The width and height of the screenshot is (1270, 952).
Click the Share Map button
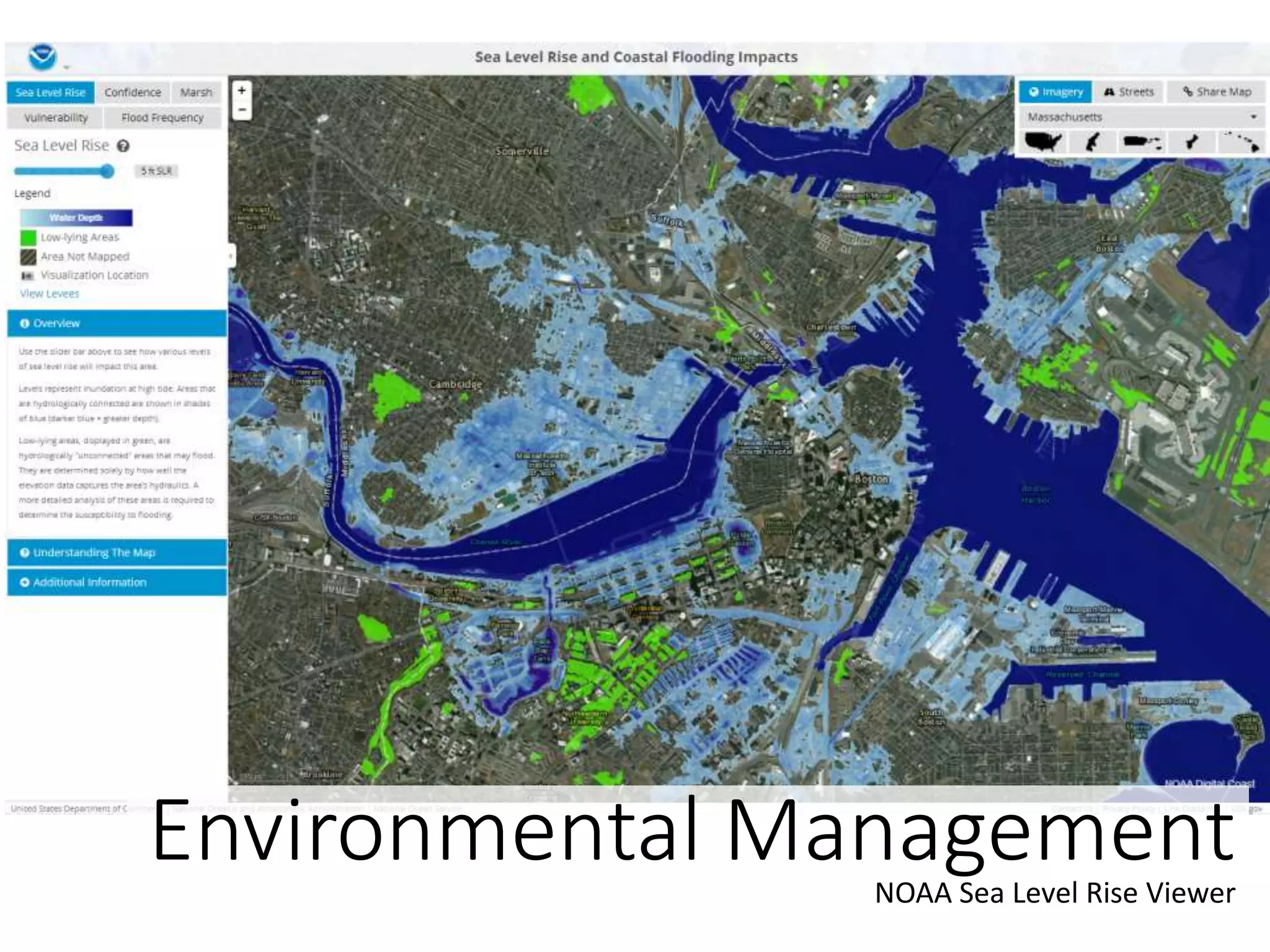[1217, 92]
